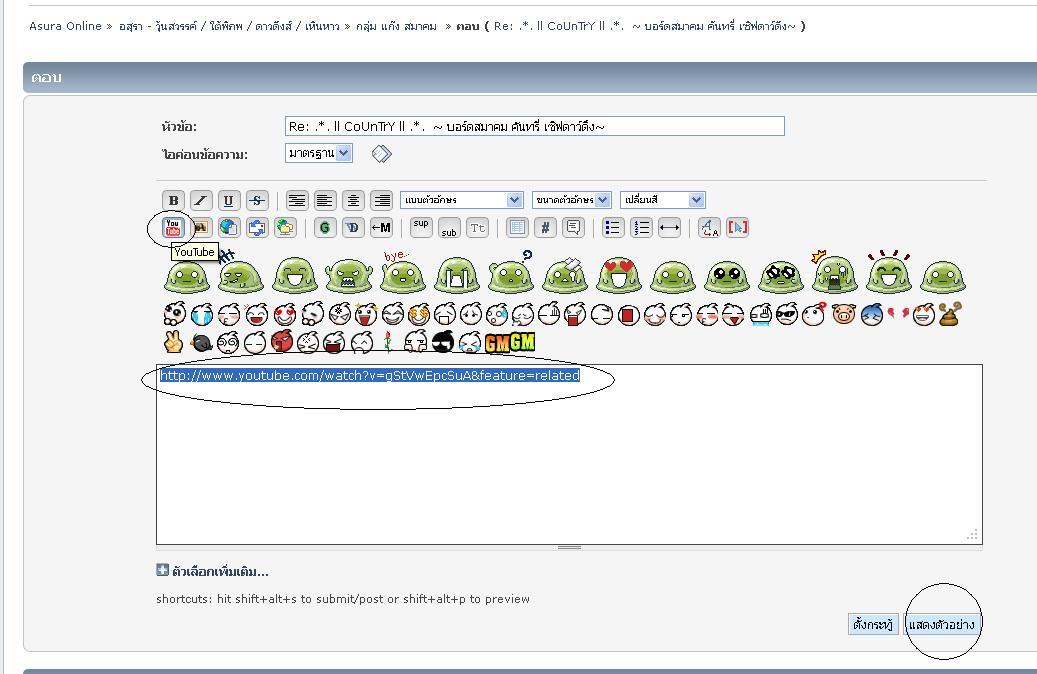Screen dimensions: 1037x674
Task: Insert subscript tag
Action: pyautogui.click(x=449, y=228)
